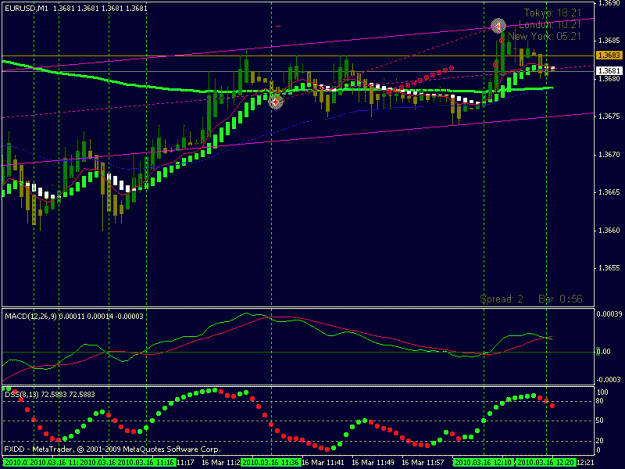Click the 1.3665 price axis label

tap(609, 192)
